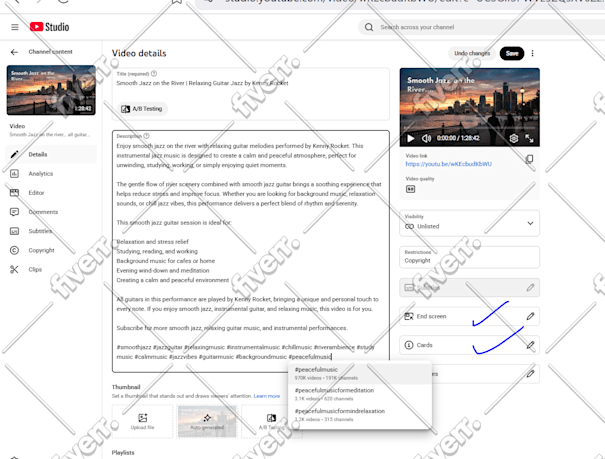This screenshot has height=459, width=605.
Task: Click the End screen icon
Action: pos(409,316)
